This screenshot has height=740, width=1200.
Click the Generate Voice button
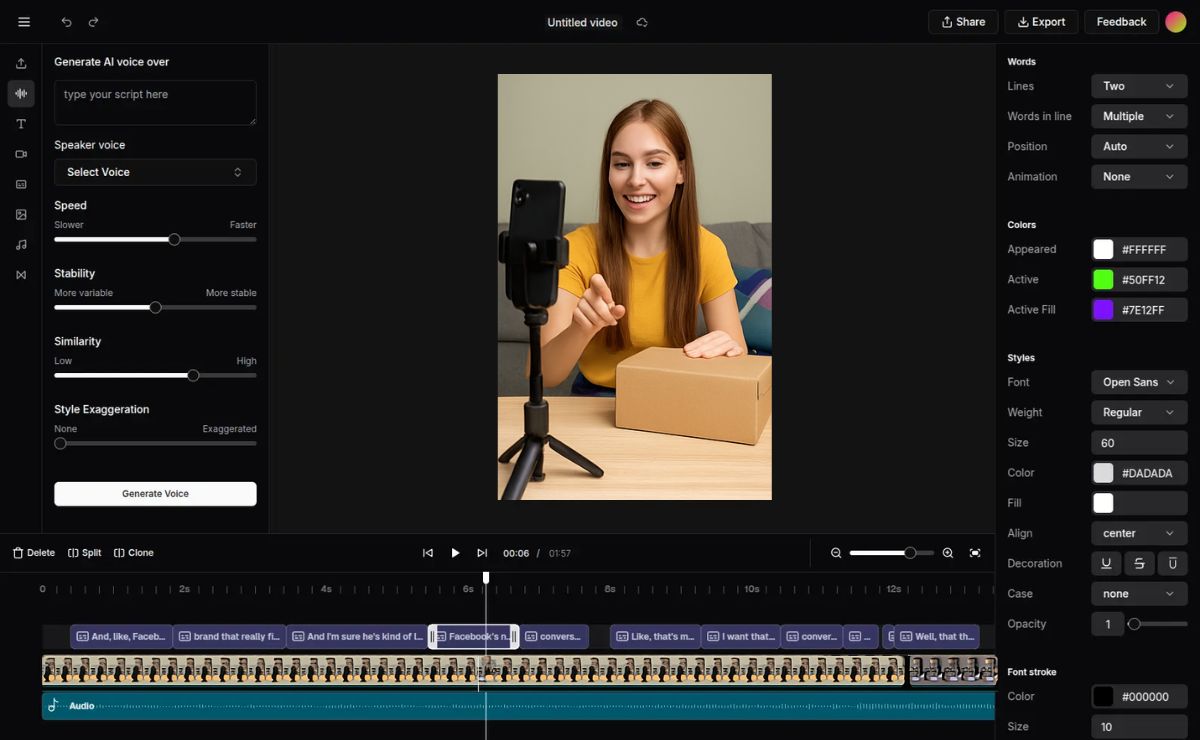point(155,494)
